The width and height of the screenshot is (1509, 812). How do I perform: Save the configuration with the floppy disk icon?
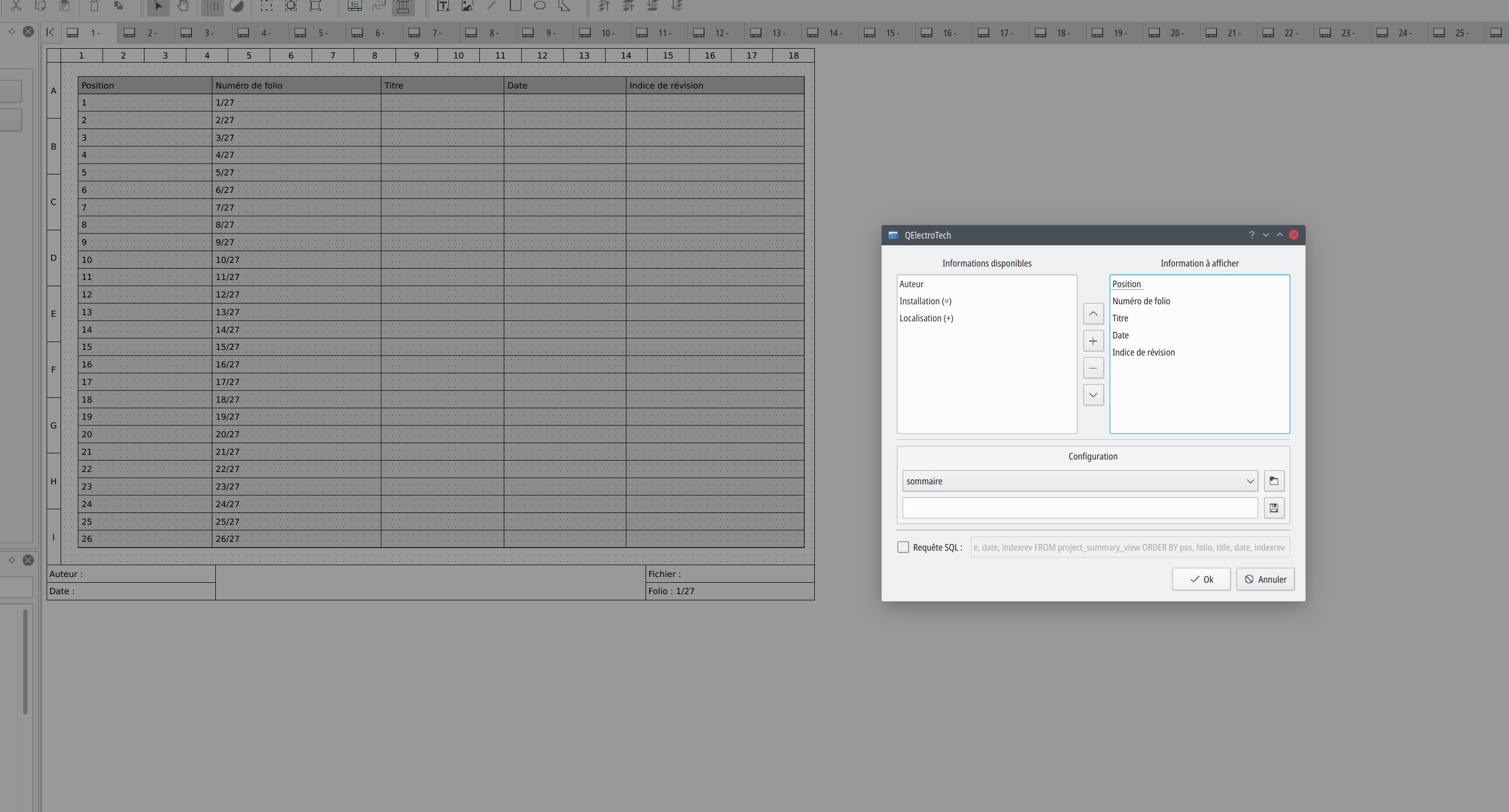[x=1273, y=508]
